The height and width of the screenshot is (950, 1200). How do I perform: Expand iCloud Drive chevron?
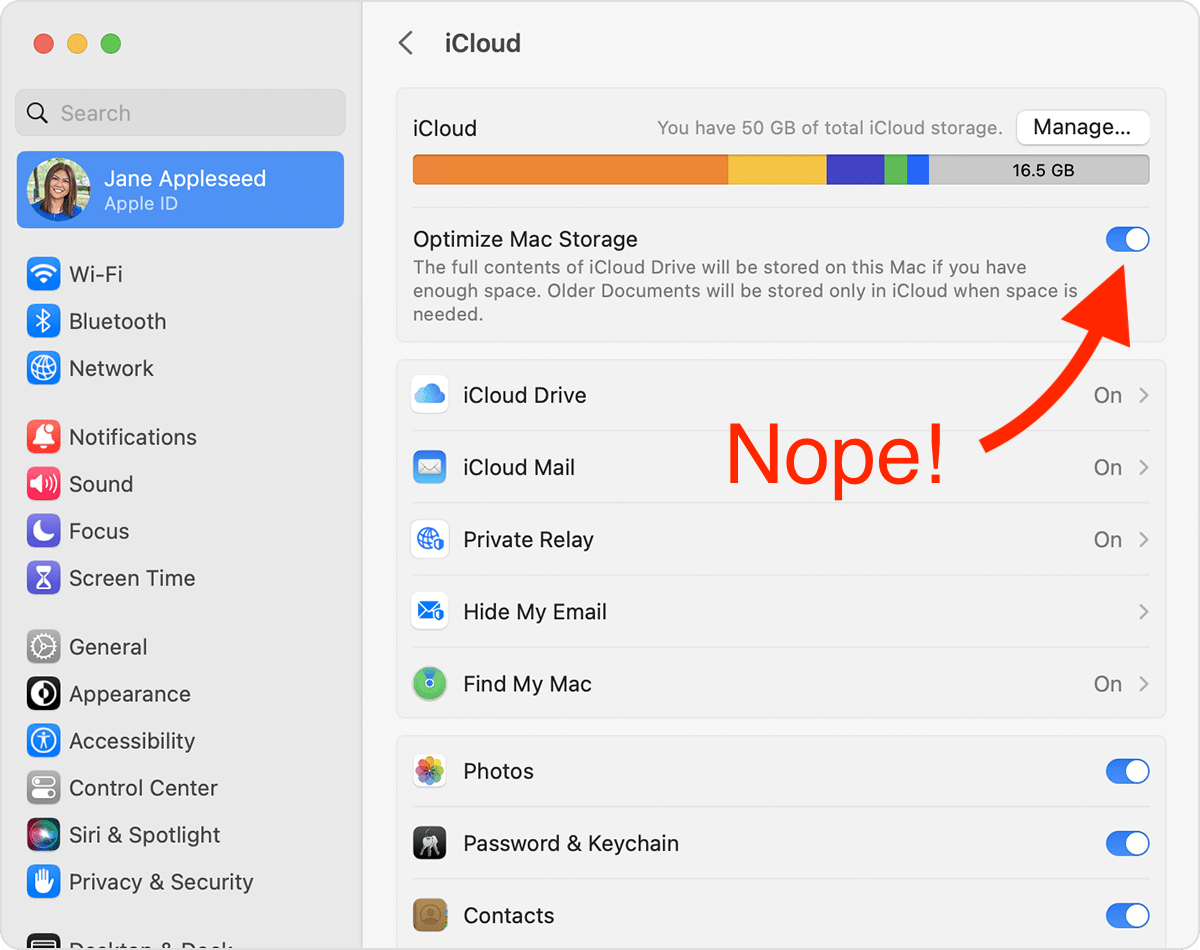tap(1144, 396)
